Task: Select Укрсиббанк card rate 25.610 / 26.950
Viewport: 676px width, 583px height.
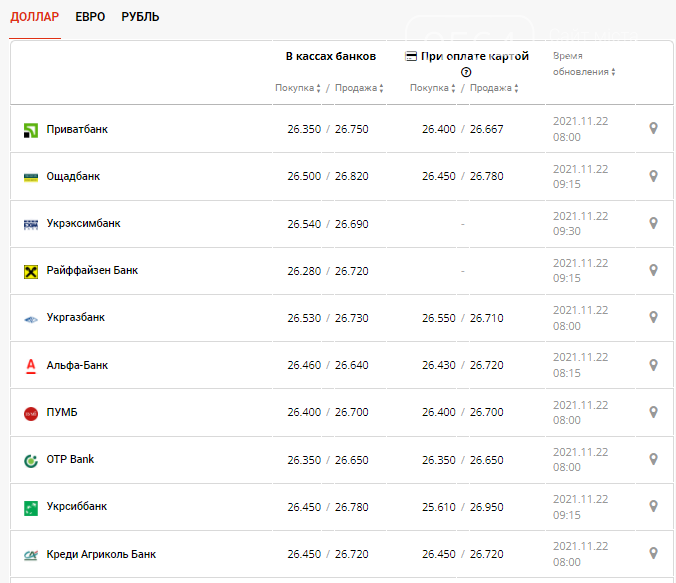Action: click(463, 507)
